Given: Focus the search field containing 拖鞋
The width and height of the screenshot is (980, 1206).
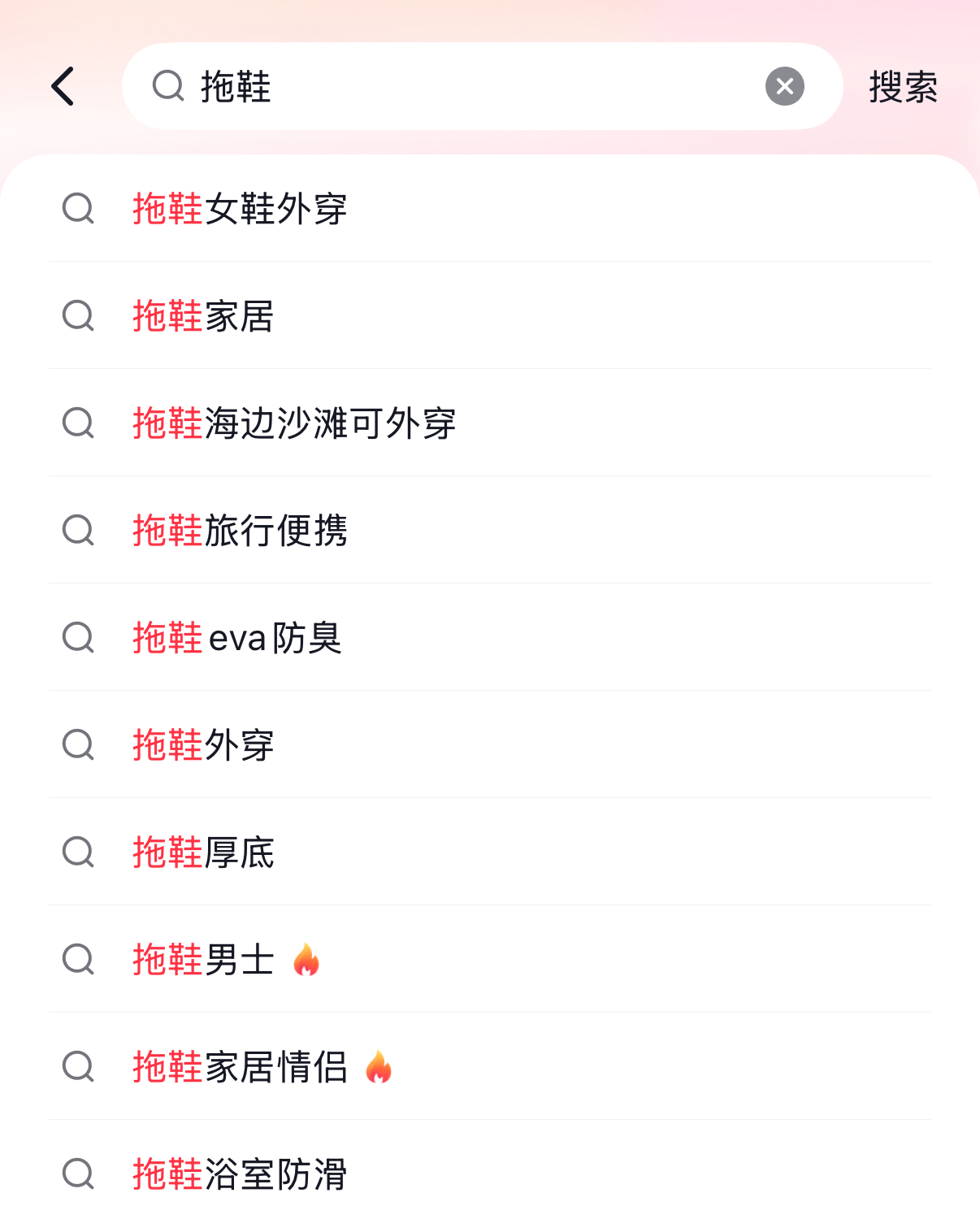Looking at the screenshot, I should (x=482, y=86).
